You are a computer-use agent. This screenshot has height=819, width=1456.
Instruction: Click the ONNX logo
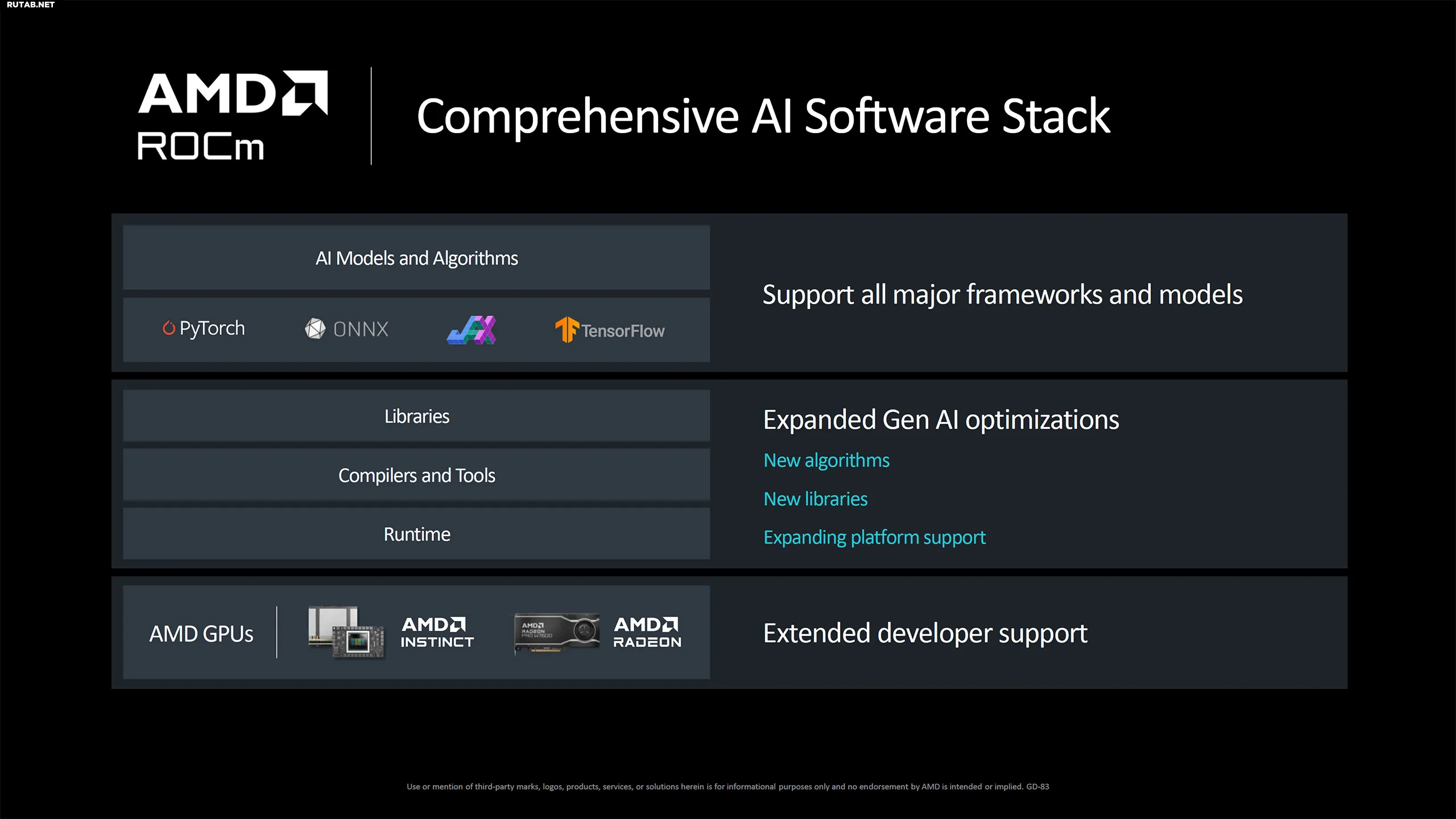click(x=346, y=329)
